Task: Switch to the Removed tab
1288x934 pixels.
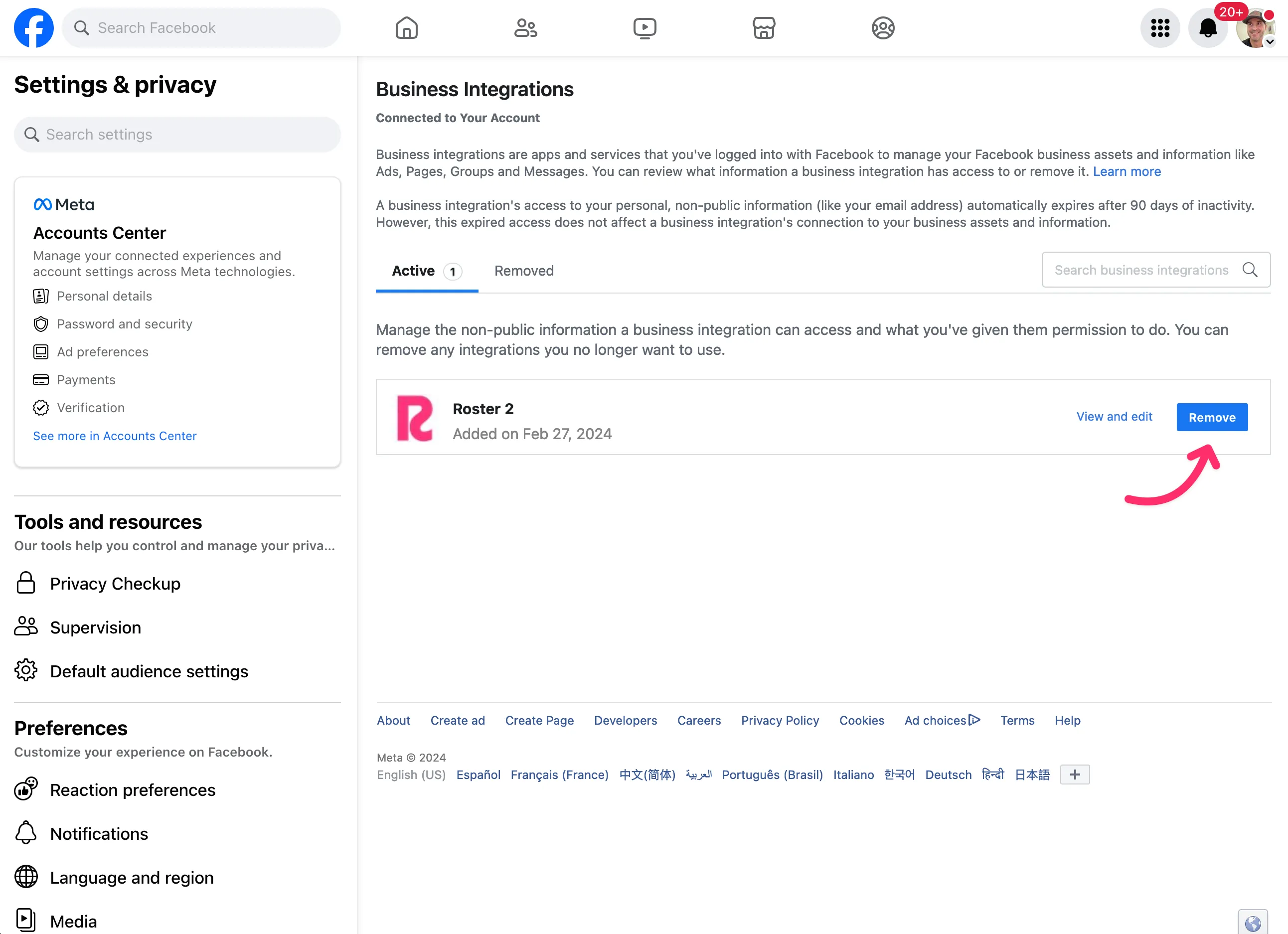Action: (523, 271)
